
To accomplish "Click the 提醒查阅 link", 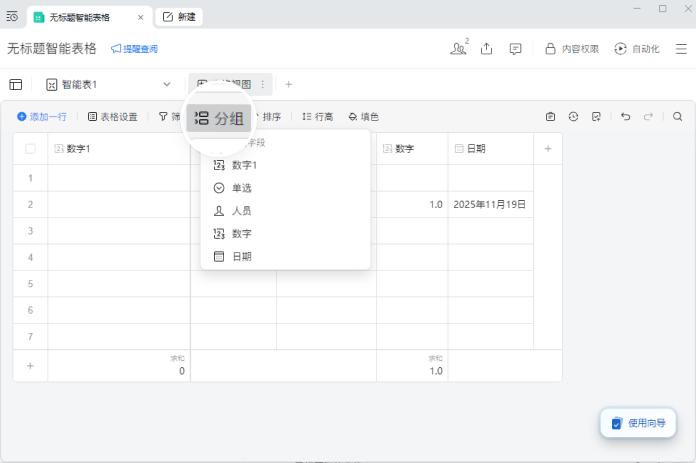I will pyautogui.click(x=134, y=49).
